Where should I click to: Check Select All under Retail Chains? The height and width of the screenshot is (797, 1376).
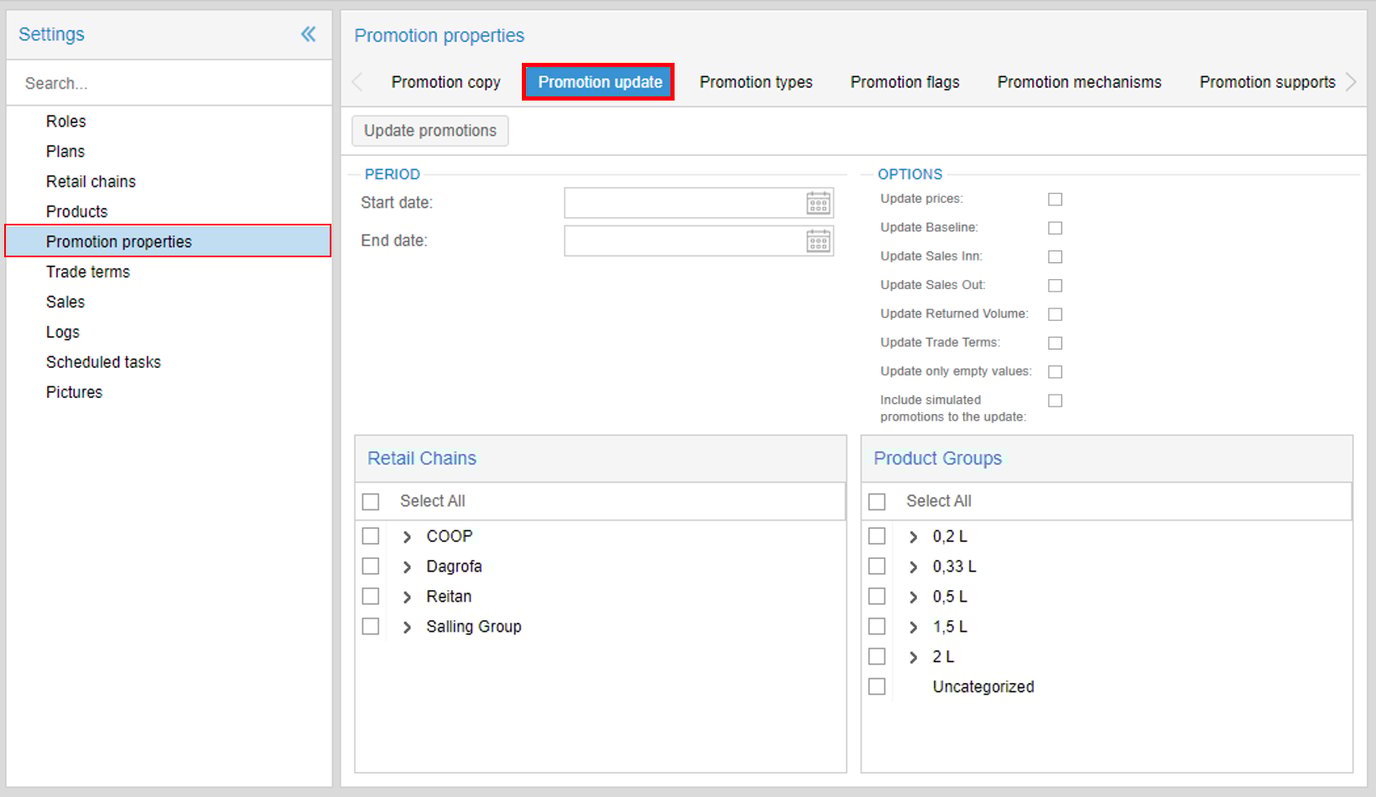371,501
